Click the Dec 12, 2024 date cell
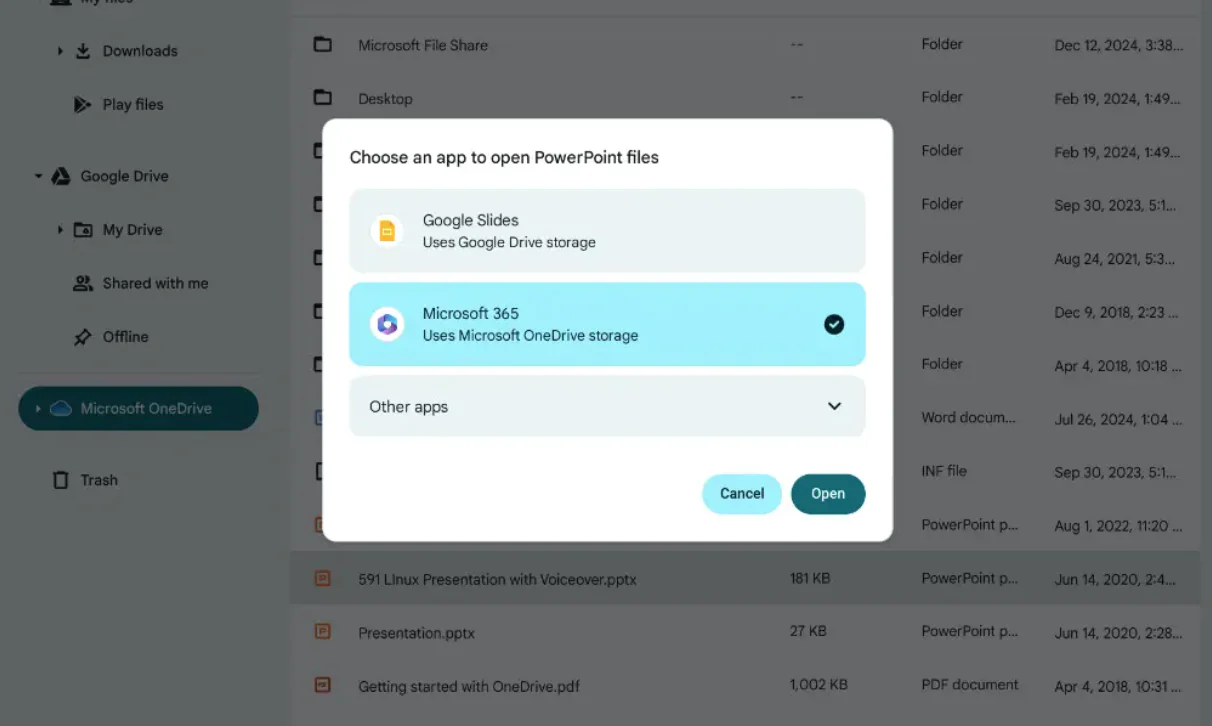 [x=1119, y=45]
